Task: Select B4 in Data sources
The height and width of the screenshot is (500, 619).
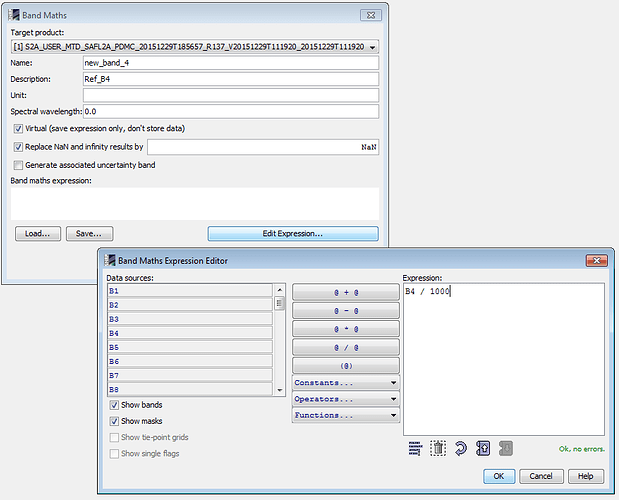Action: tap(190, 333)
